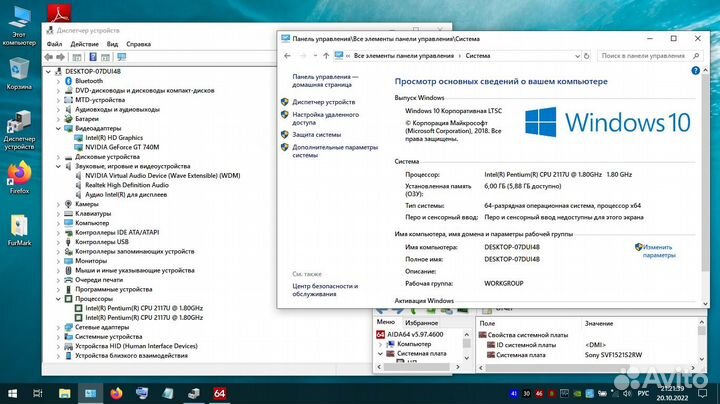Expand the Bluetooth node
This screenshot has width=720, height=404.
click(58, 81)
